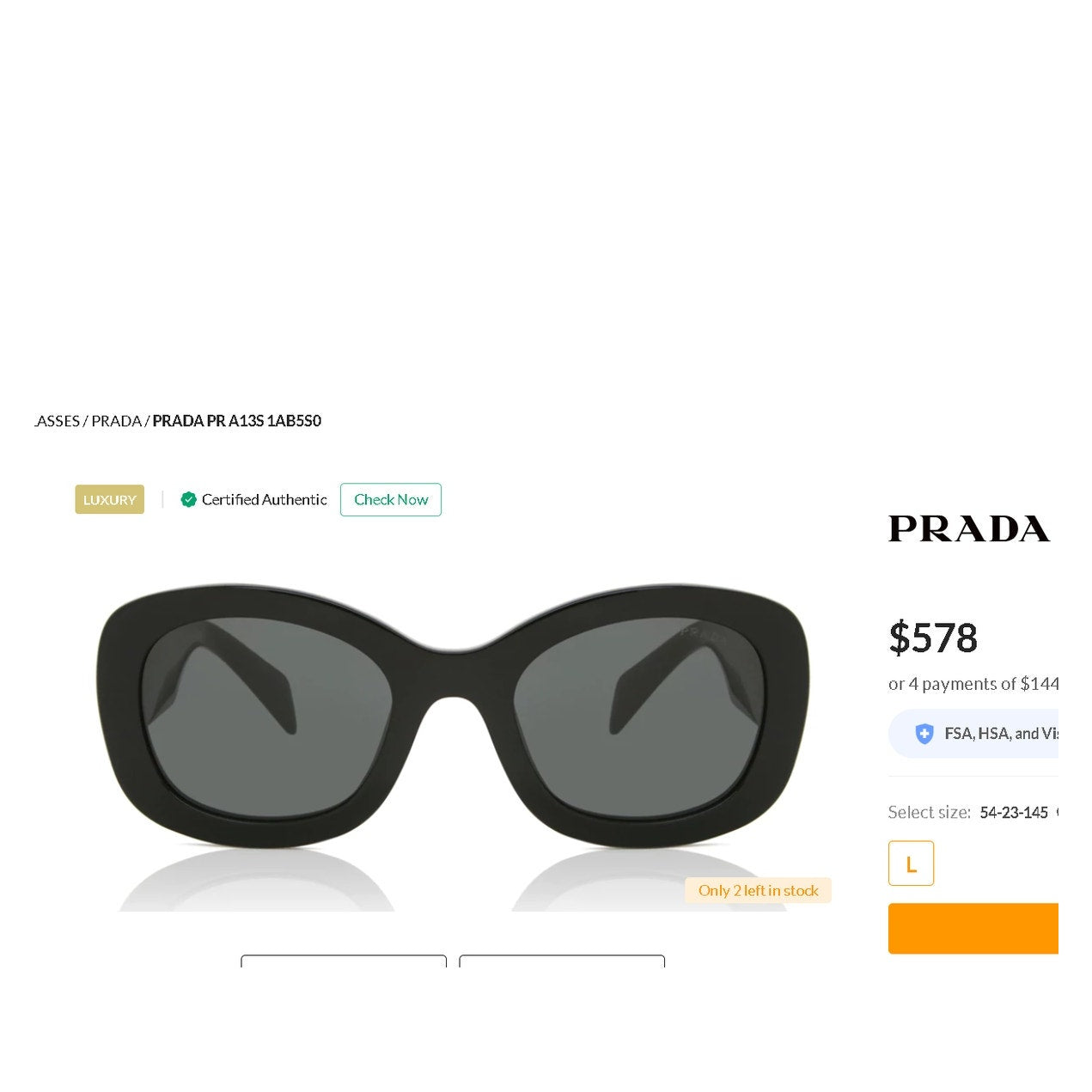
Task: Click the sunglasses nose bridge
Action: tap(453, 670)
